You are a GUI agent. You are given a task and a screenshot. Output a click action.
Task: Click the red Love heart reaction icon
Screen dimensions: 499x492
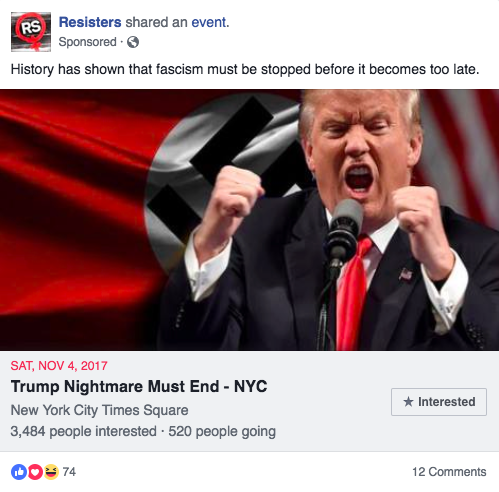click(x=35, y=472)
